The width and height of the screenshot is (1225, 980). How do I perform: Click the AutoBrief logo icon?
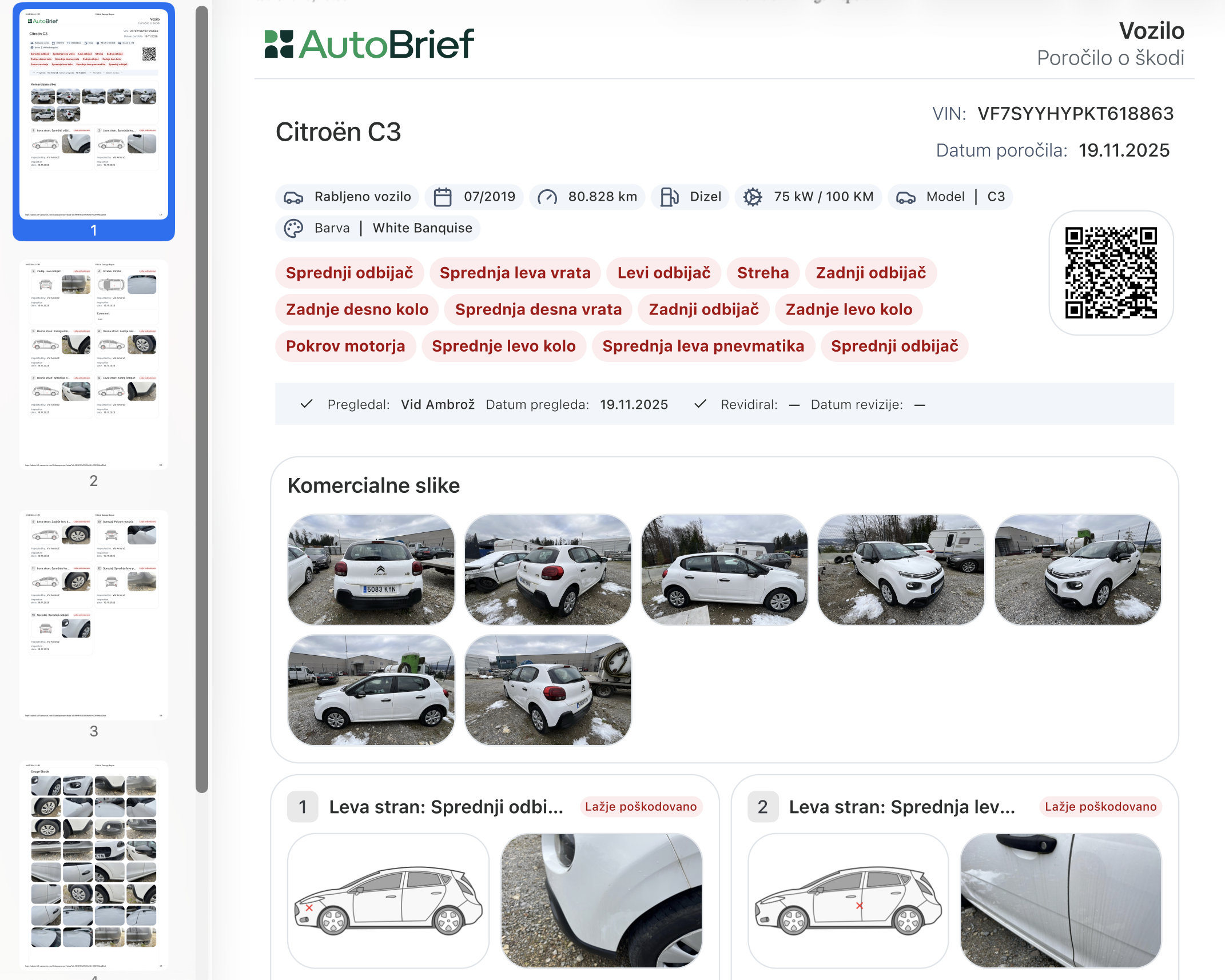(x=279, y=45)
